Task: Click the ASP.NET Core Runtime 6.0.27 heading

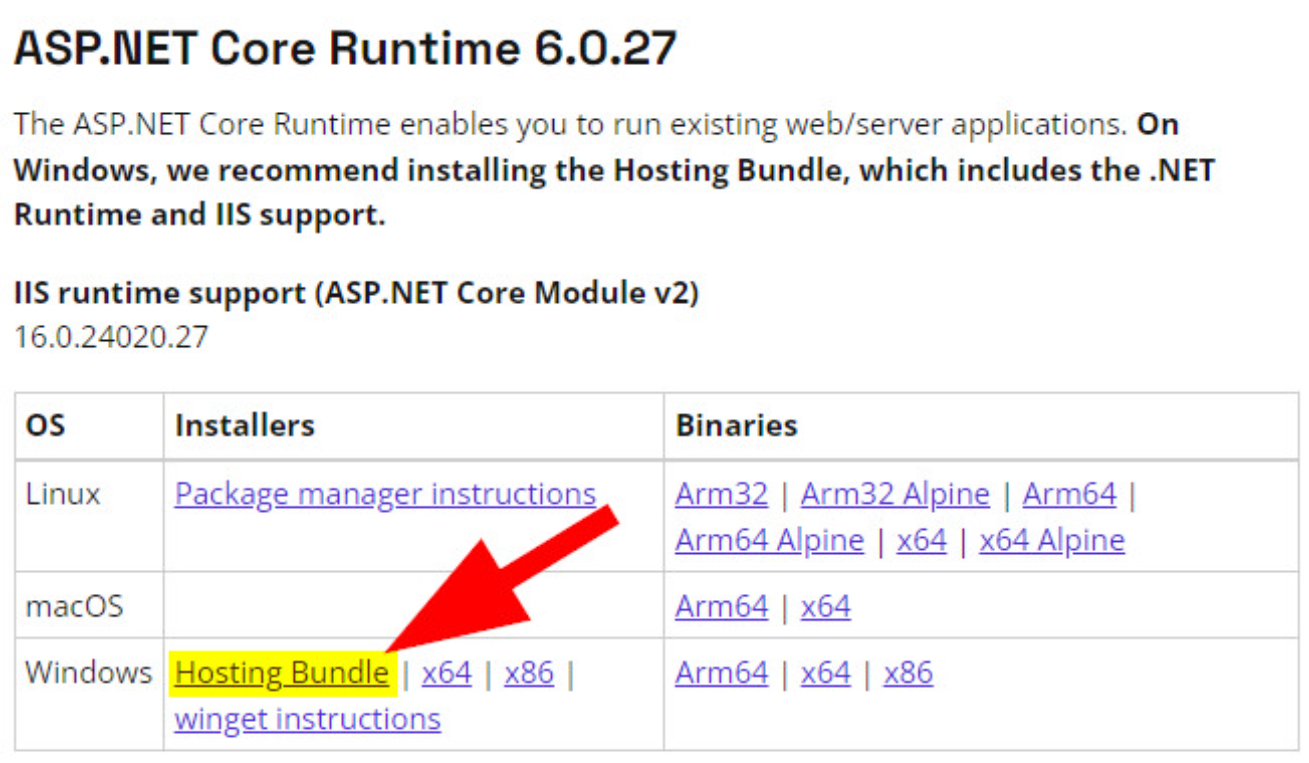Action: click(345, 48)
